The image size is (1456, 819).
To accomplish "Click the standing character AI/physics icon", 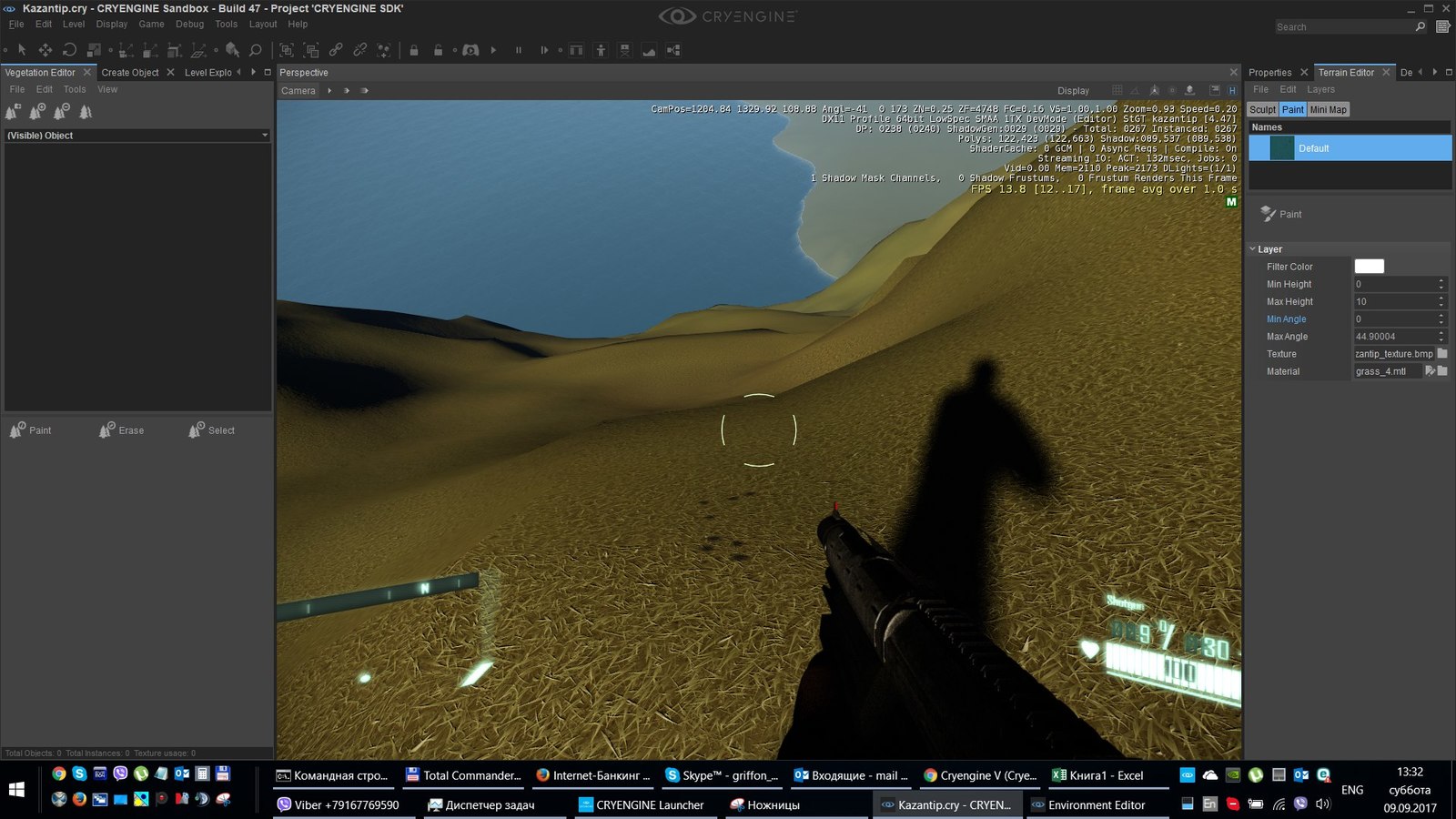I will 601,50.
